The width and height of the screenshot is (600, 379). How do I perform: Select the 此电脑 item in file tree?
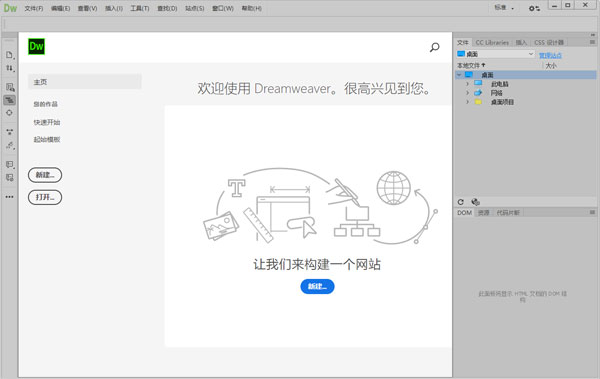coord(499,84)
